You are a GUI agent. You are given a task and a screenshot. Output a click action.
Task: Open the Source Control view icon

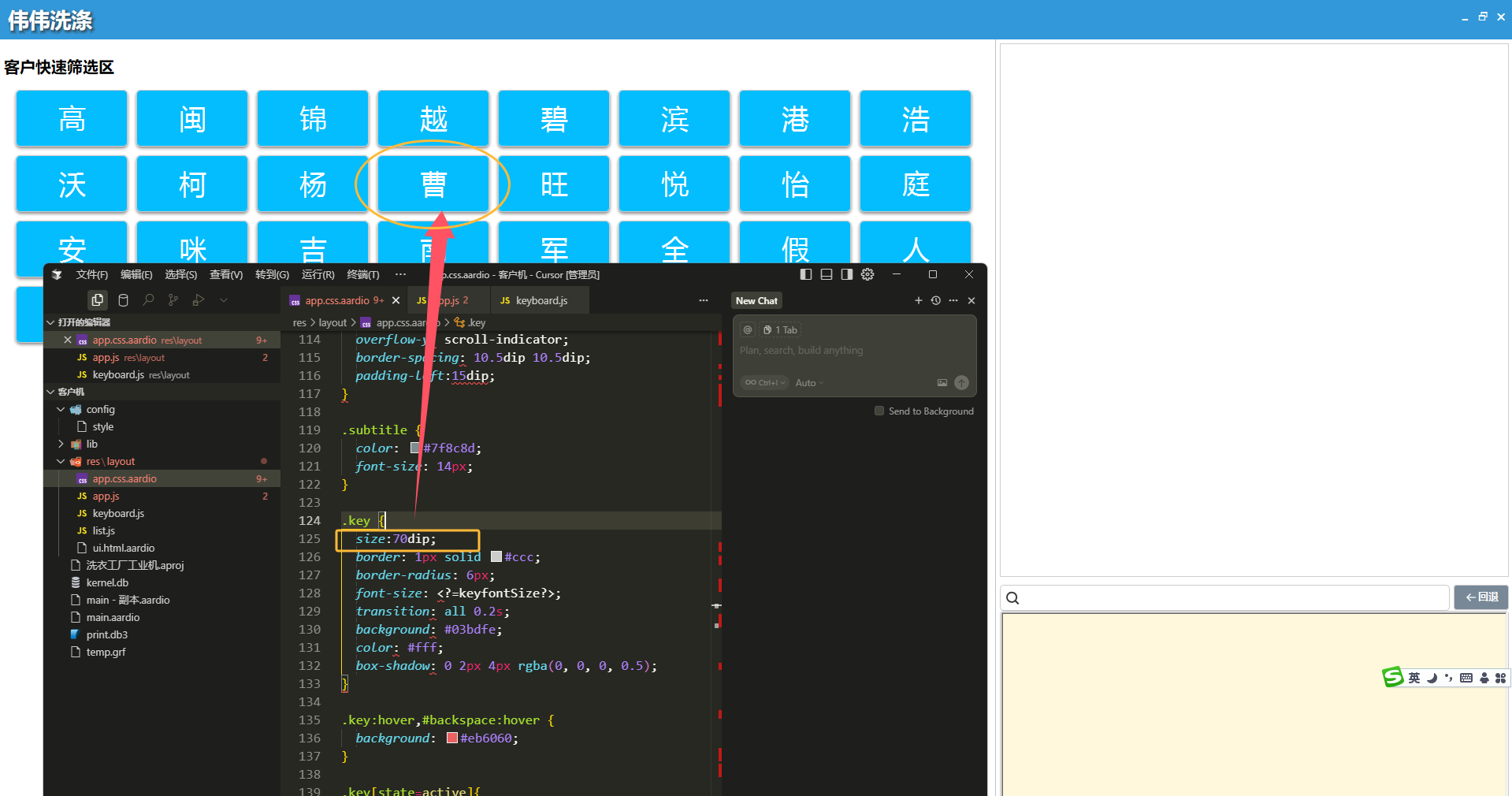click(x=173, y=300)
